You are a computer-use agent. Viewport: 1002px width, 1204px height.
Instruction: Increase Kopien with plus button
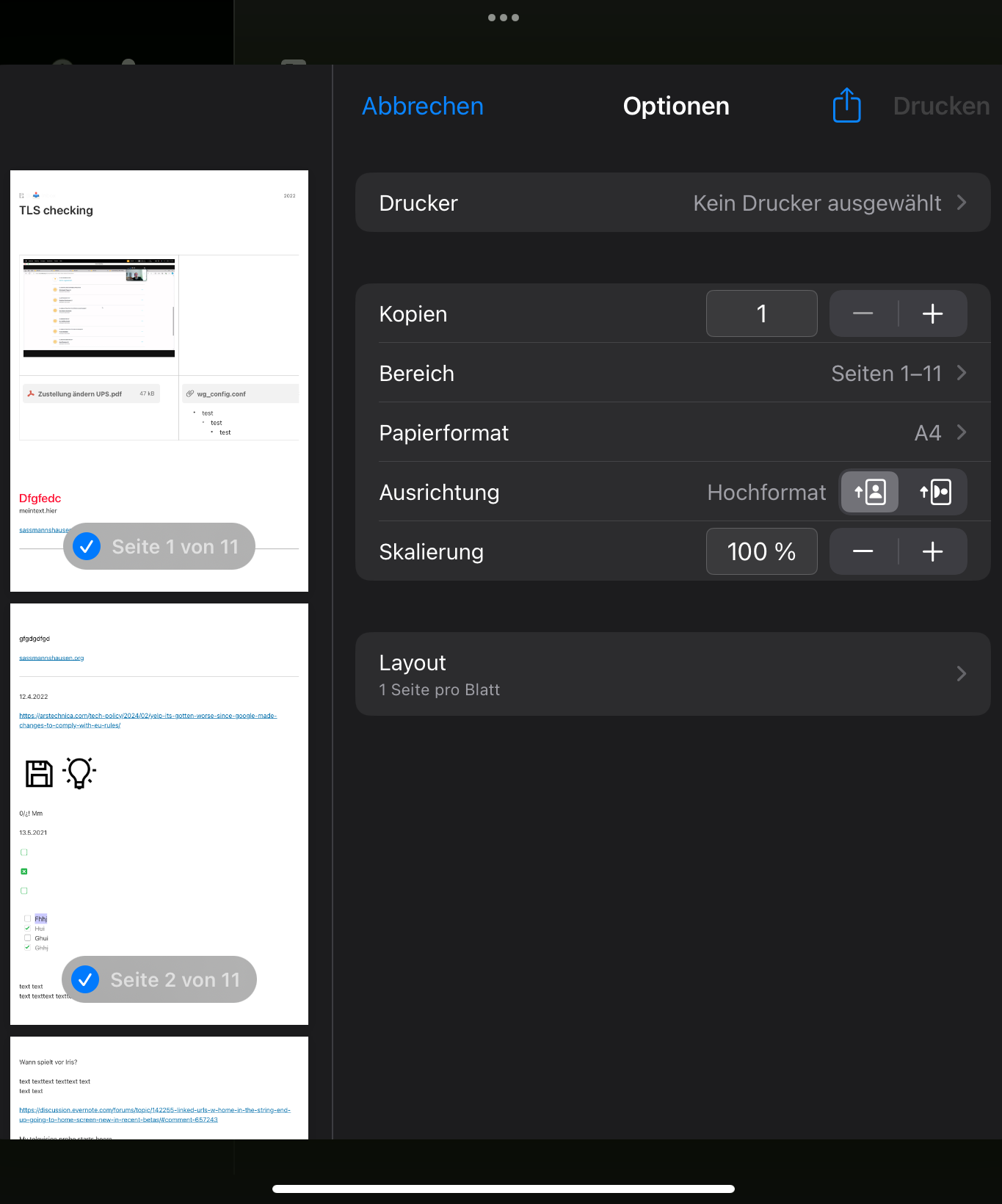933,313
